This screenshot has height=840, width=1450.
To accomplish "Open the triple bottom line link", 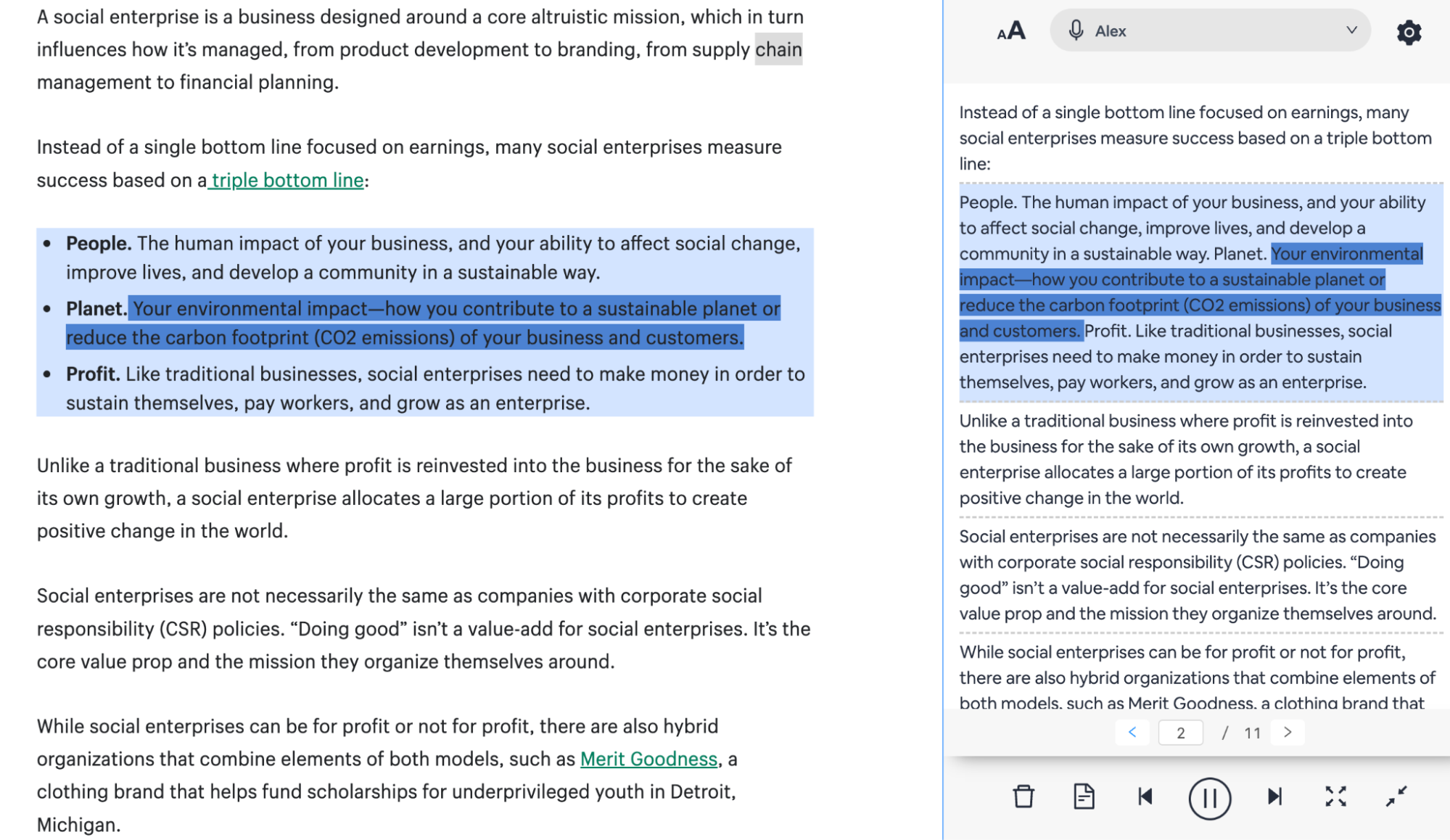I will point(287,180).
